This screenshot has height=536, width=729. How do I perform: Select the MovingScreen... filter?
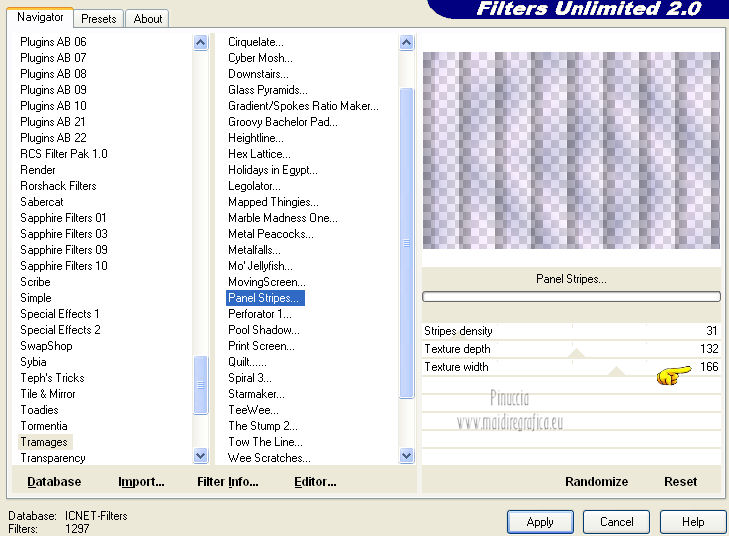click(267, 282)
